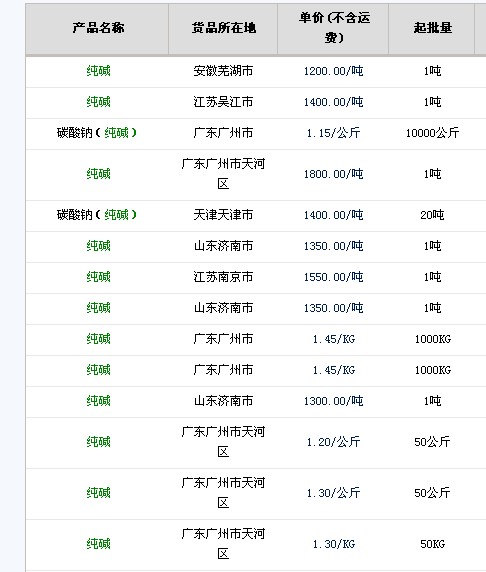Screen dimensions: 486x572
Task: Open 纯碱 product priced 1300.00/吨
Action: tap(98, 401)
